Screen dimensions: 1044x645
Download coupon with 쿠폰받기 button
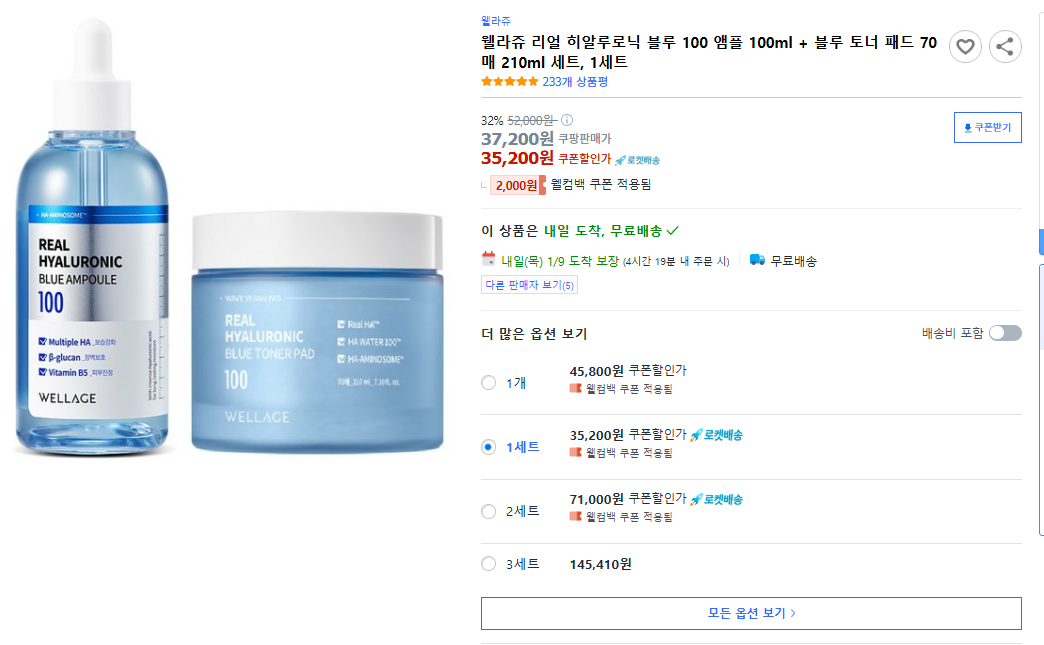[x=987, y=127]
